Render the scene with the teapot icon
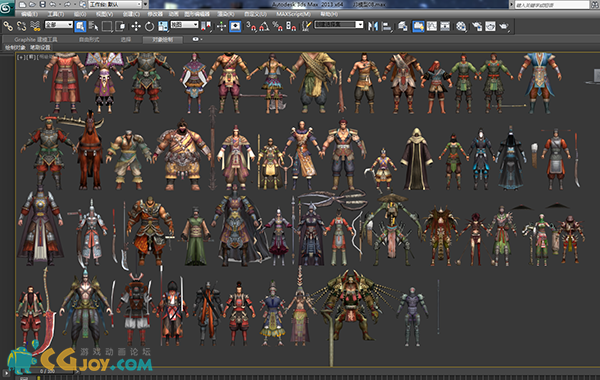The image size is (600, 380). pyautogui.click(x=504, y=26)
